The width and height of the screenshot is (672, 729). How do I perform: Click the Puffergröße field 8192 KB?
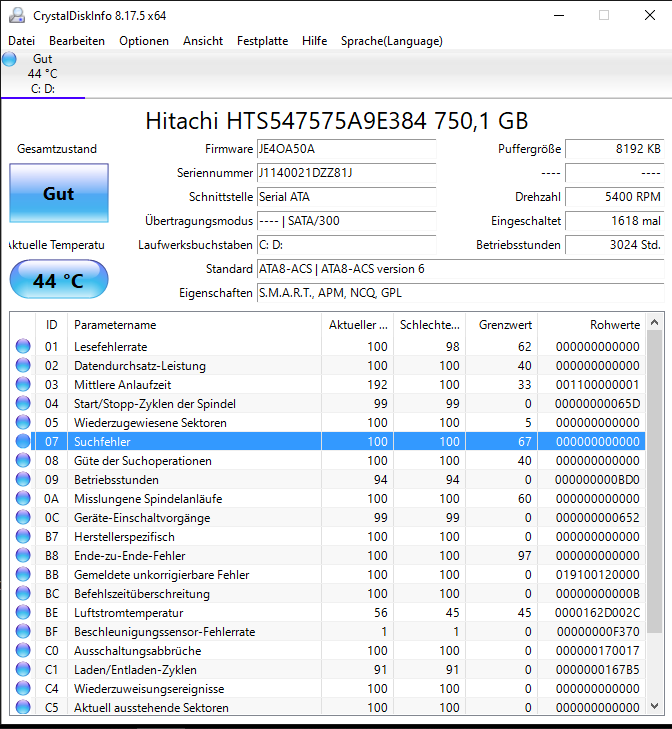(615, 149)
